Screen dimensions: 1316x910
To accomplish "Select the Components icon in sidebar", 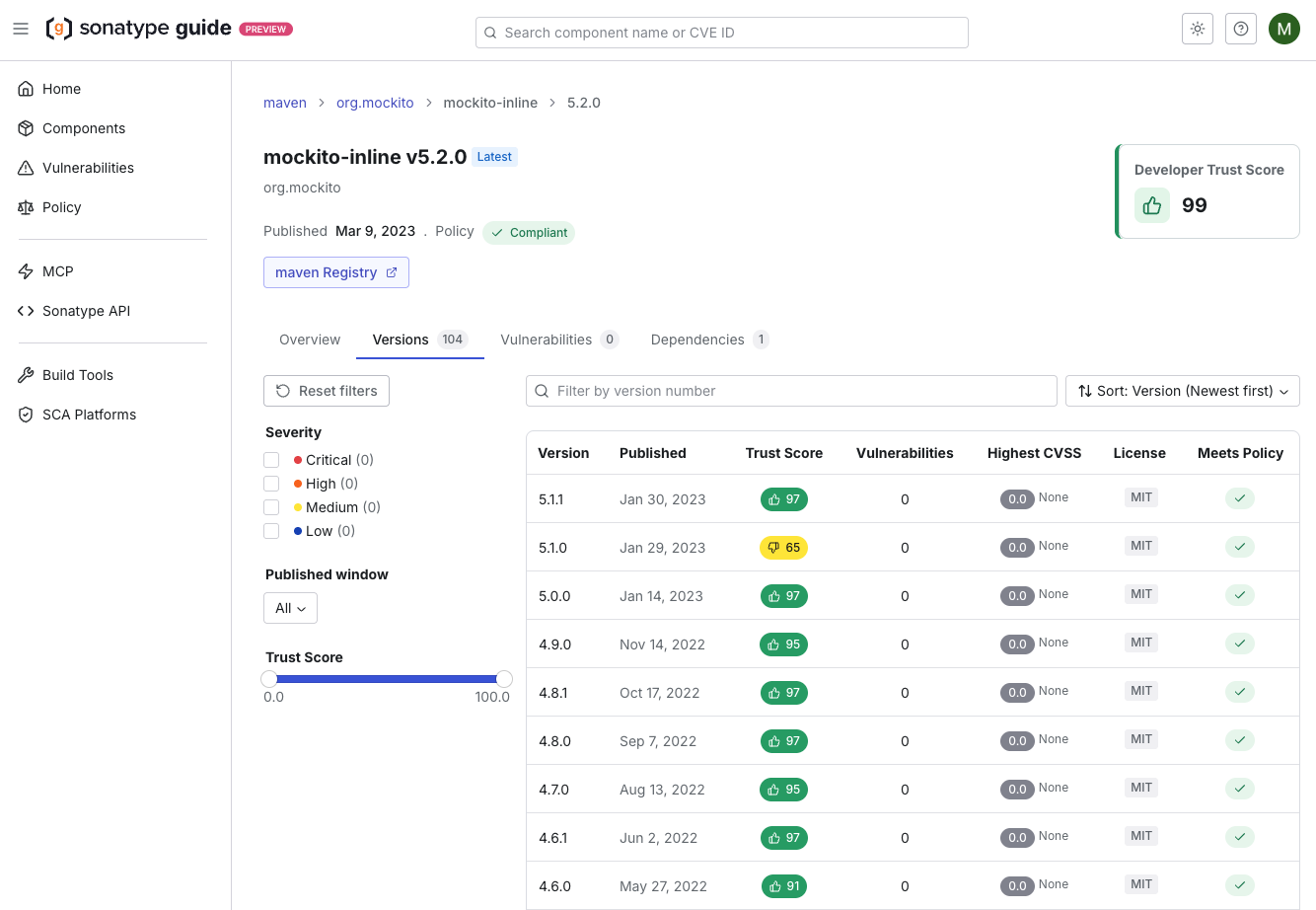I will (x=27, y=128).
